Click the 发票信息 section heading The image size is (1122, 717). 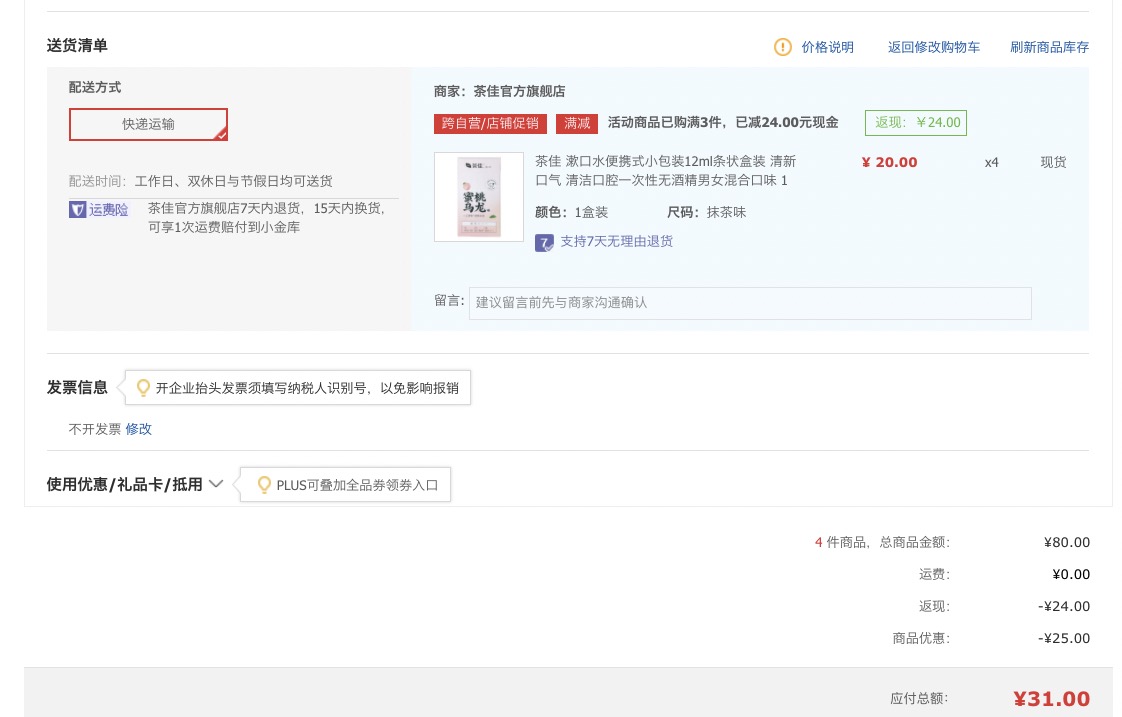coord(77,387)
